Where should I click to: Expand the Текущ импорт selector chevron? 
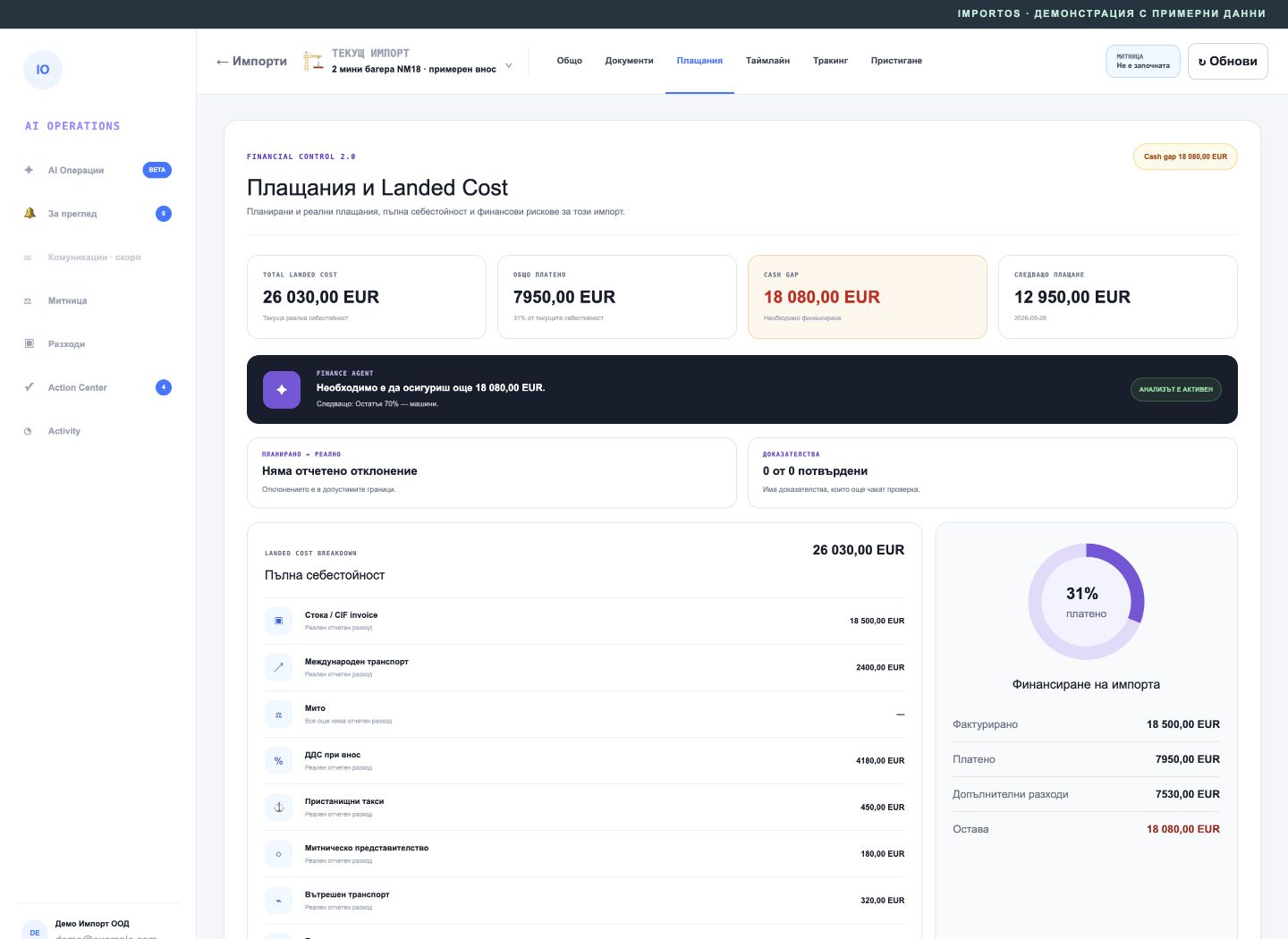509,65
